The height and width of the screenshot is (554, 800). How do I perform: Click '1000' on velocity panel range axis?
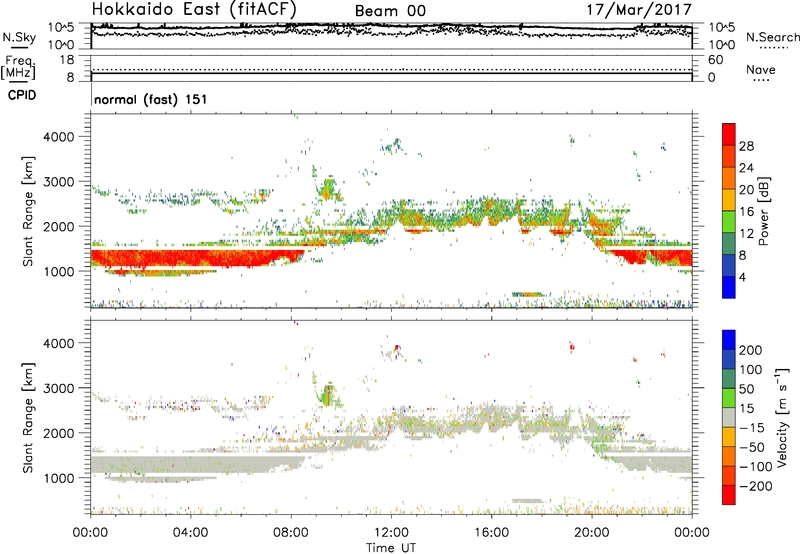click(x=58, y=478)
